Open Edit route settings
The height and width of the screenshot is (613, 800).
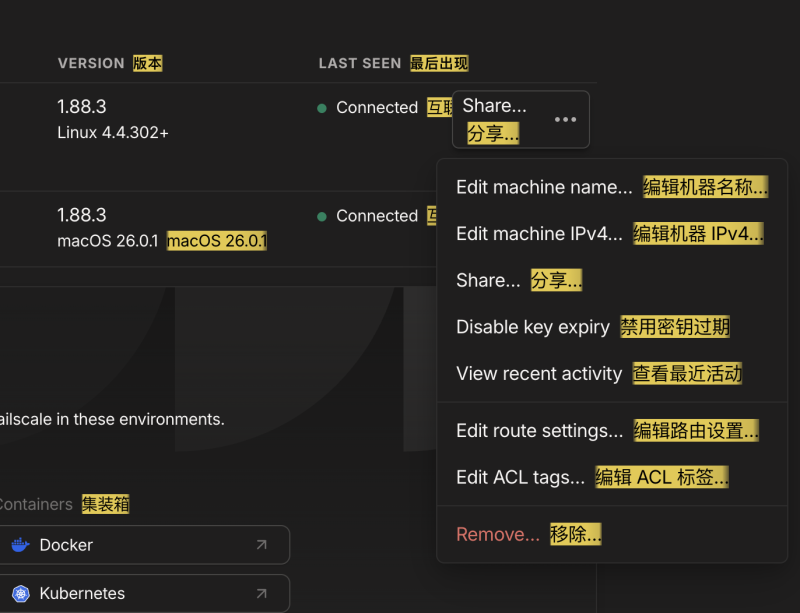coord(539,431)
